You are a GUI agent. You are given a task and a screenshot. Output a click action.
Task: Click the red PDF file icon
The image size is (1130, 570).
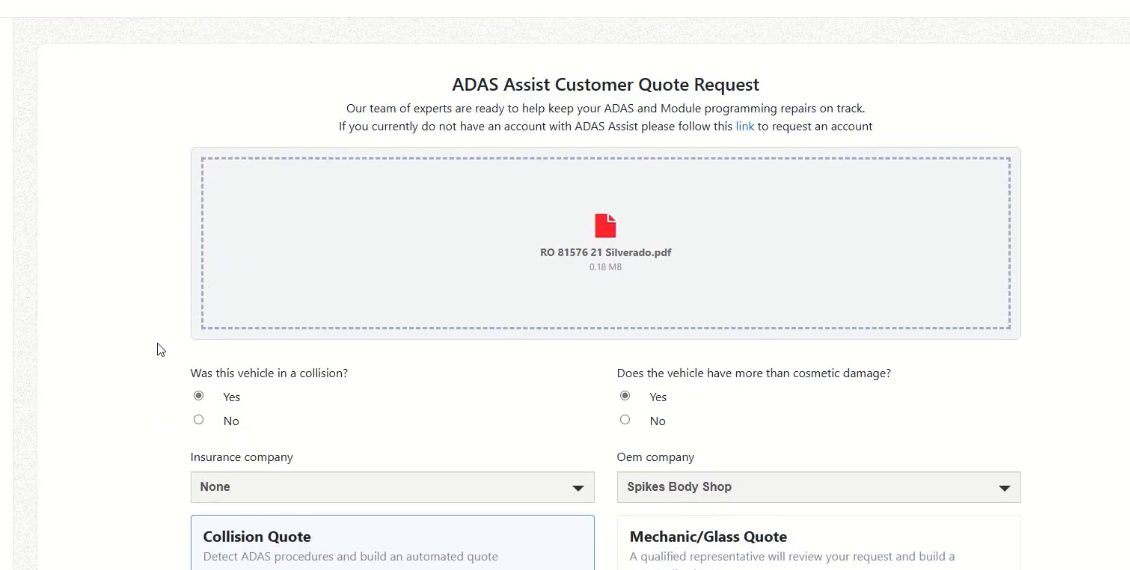click(605, 226)
